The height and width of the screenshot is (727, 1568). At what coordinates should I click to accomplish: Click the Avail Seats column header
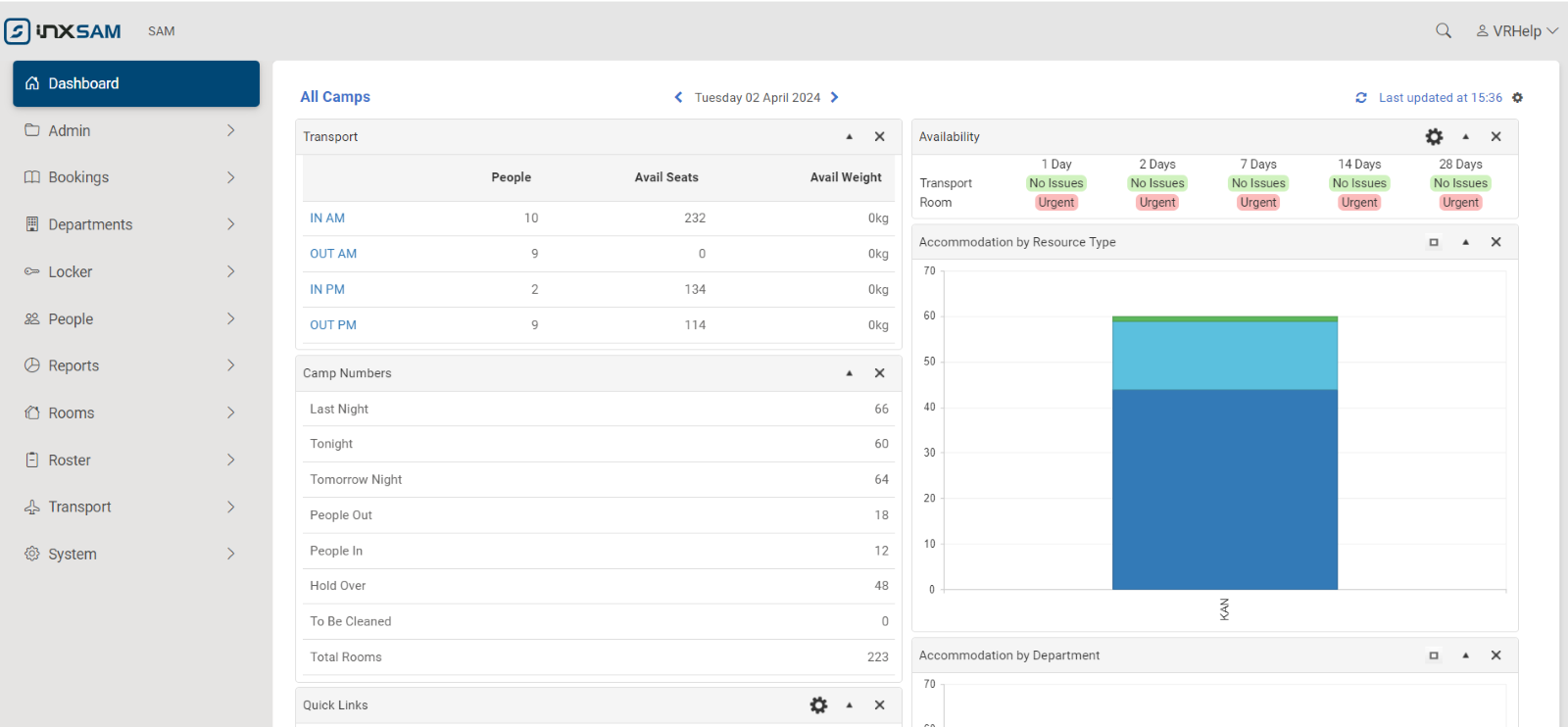click(666, 177)
